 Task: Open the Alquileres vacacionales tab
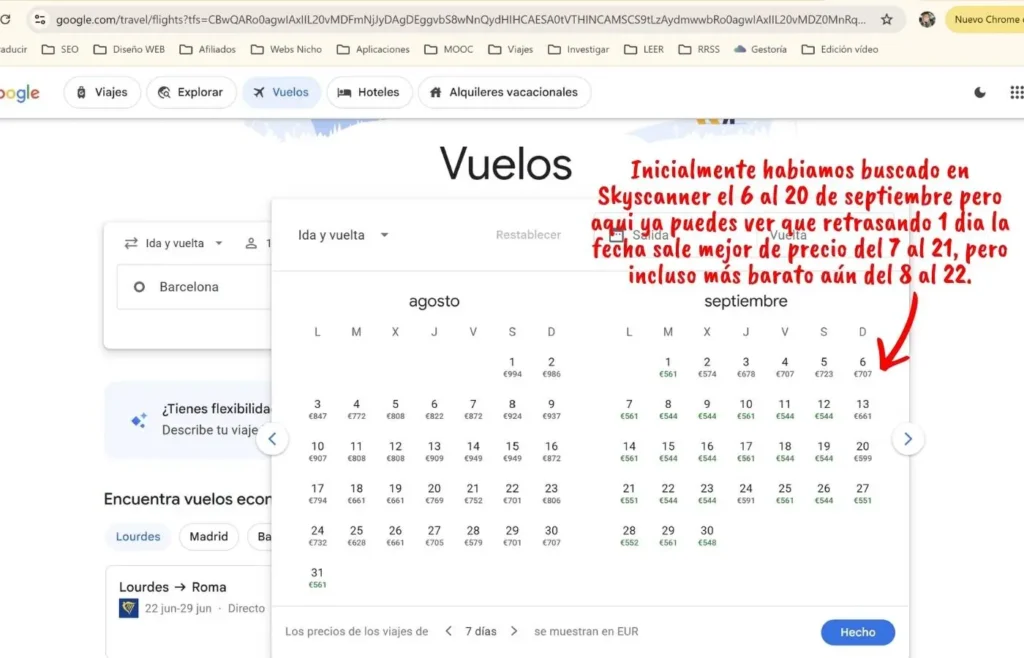tap(504, 93)
